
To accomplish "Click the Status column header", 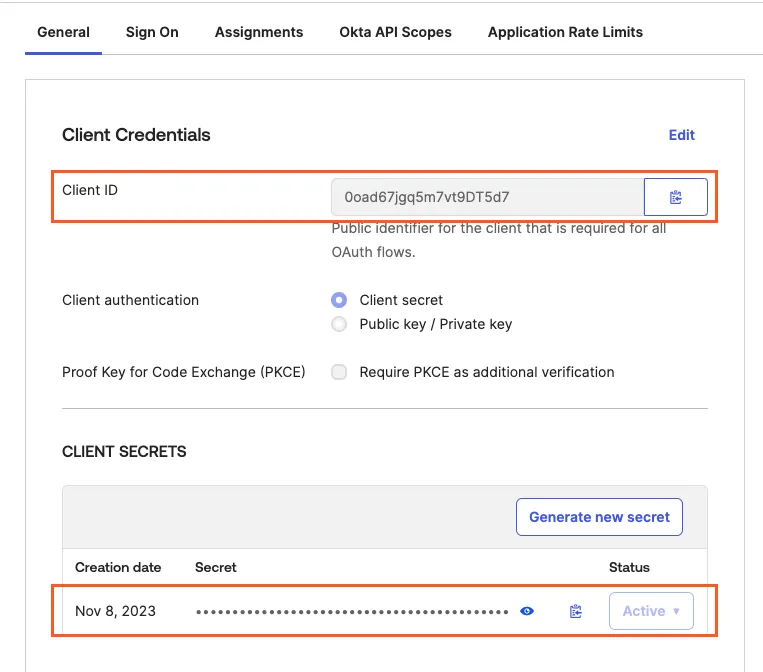I will point(629,567).
